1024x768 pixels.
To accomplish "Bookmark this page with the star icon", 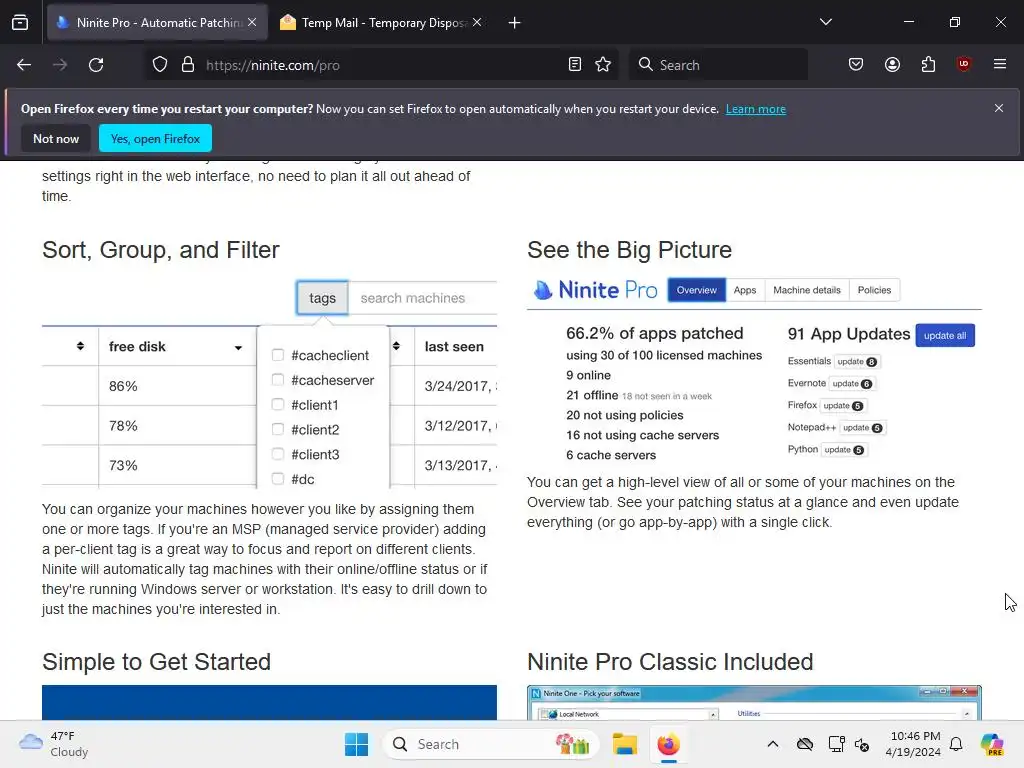I will tap(603, 65).
